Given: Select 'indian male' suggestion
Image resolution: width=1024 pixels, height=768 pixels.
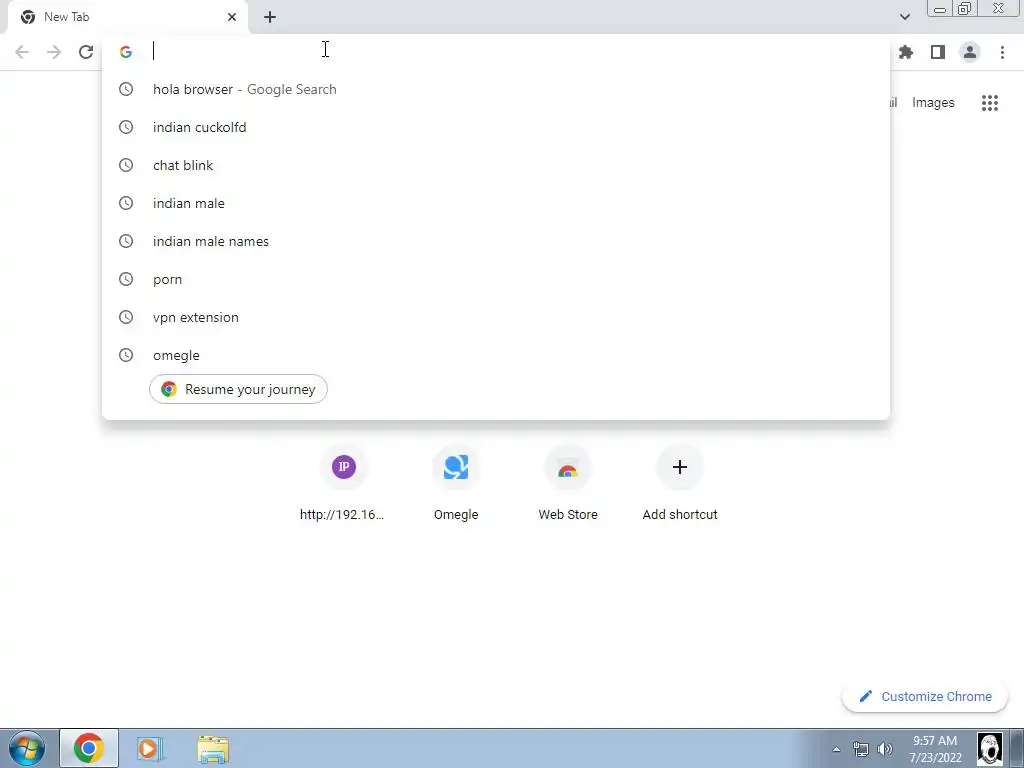Looking at the screenshot, I should (496, 203).
